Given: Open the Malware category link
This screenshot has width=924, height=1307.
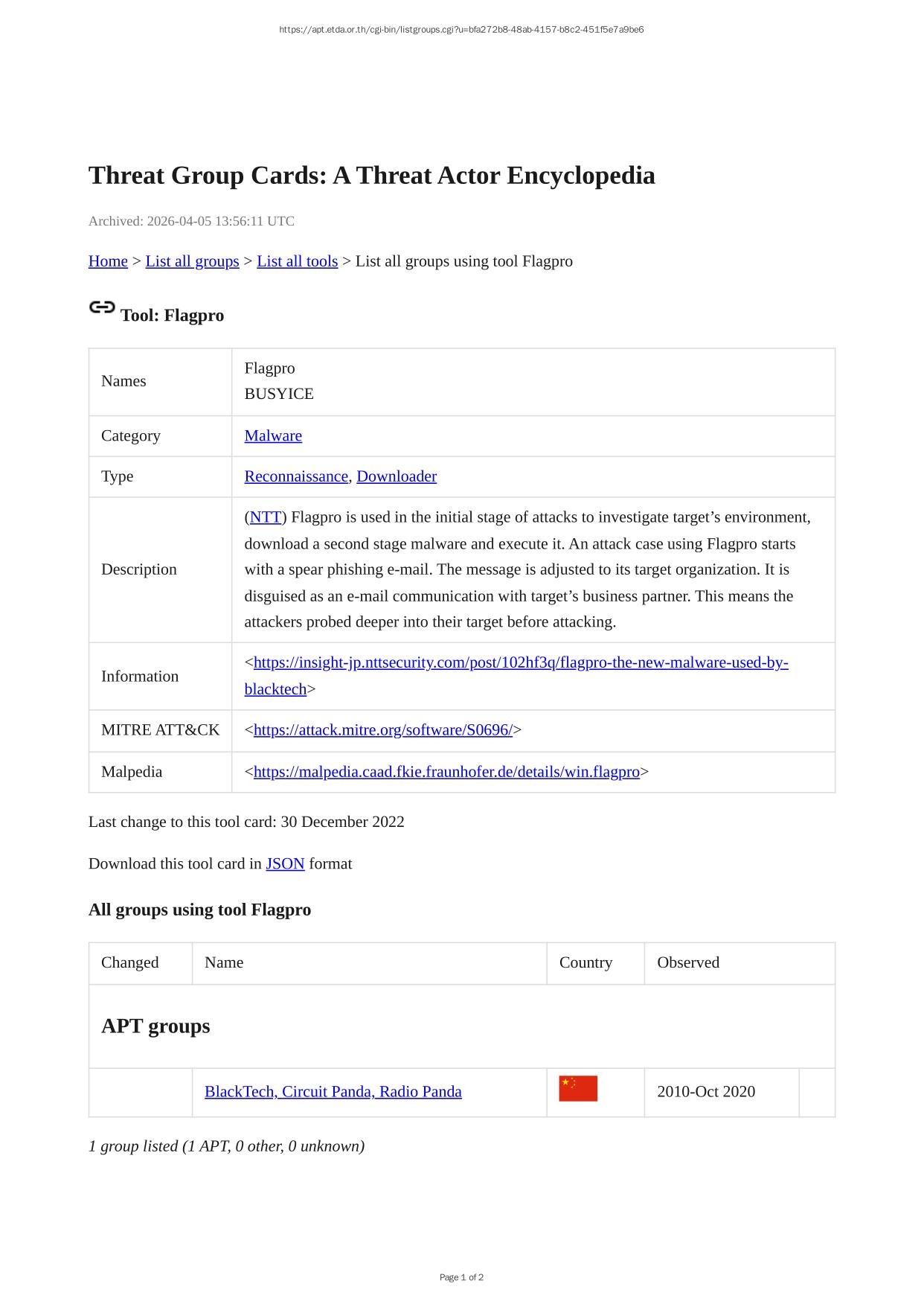Looking at the screenshot, I should point(273,436).
